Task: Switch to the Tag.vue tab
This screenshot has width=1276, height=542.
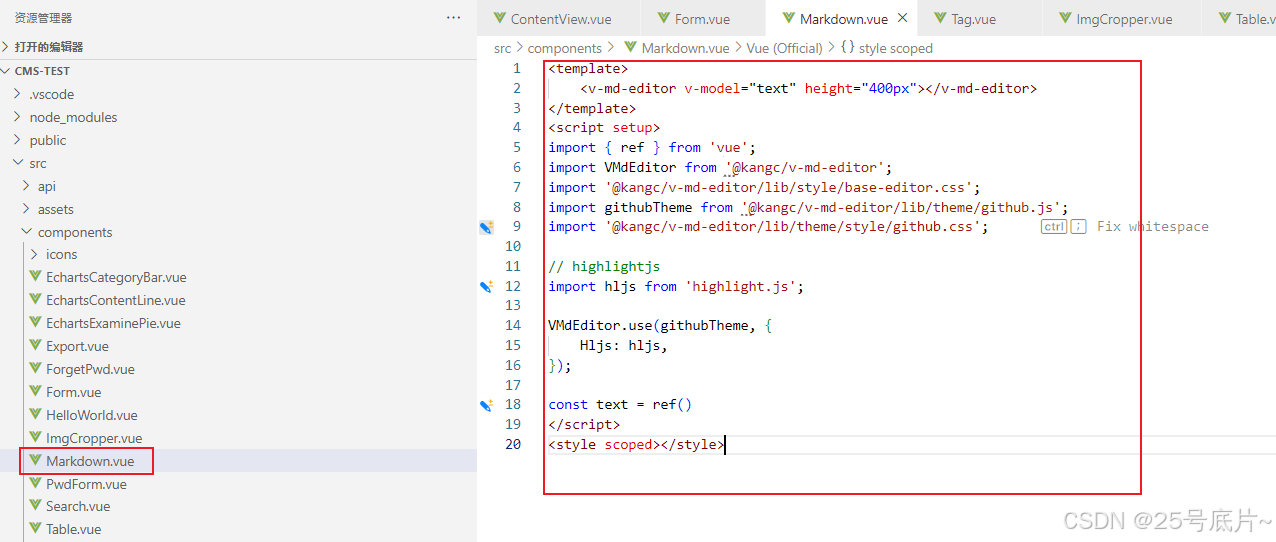Action: pos(965,19)
